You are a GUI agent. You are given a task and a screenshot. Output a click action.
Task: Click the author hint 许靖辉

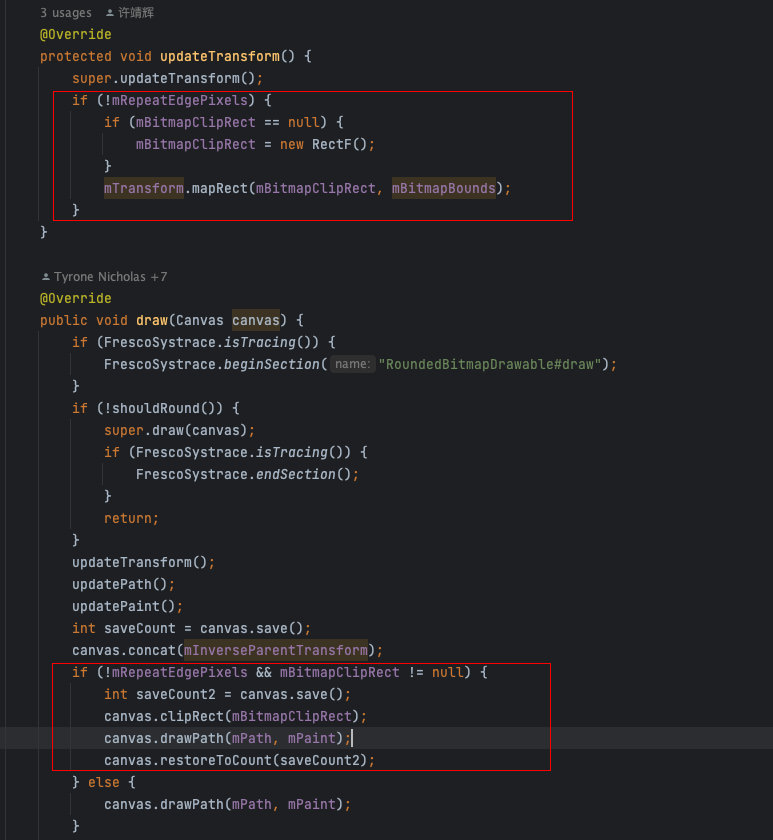point(136,13)
